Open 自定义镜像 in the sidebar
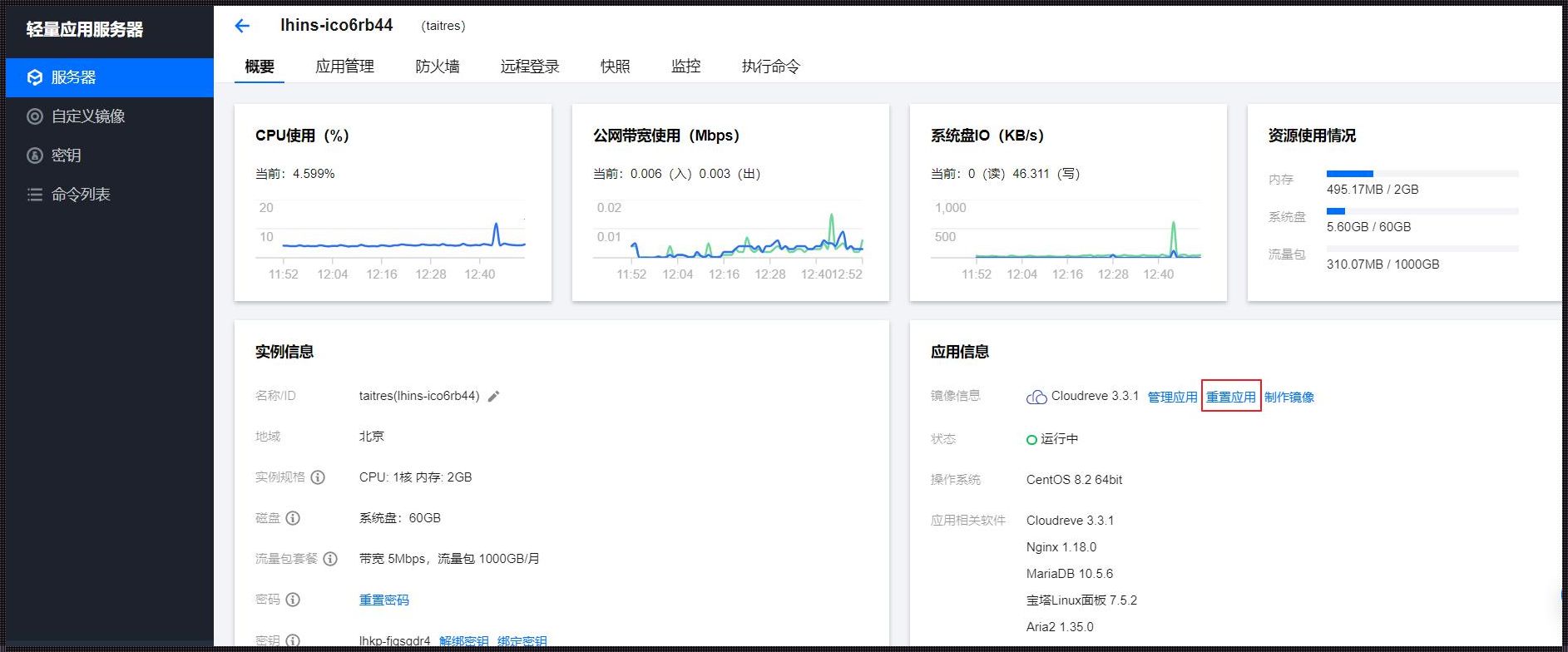Image resolution: width=1568 pixels, height=652 pixels. click(110, 116)
